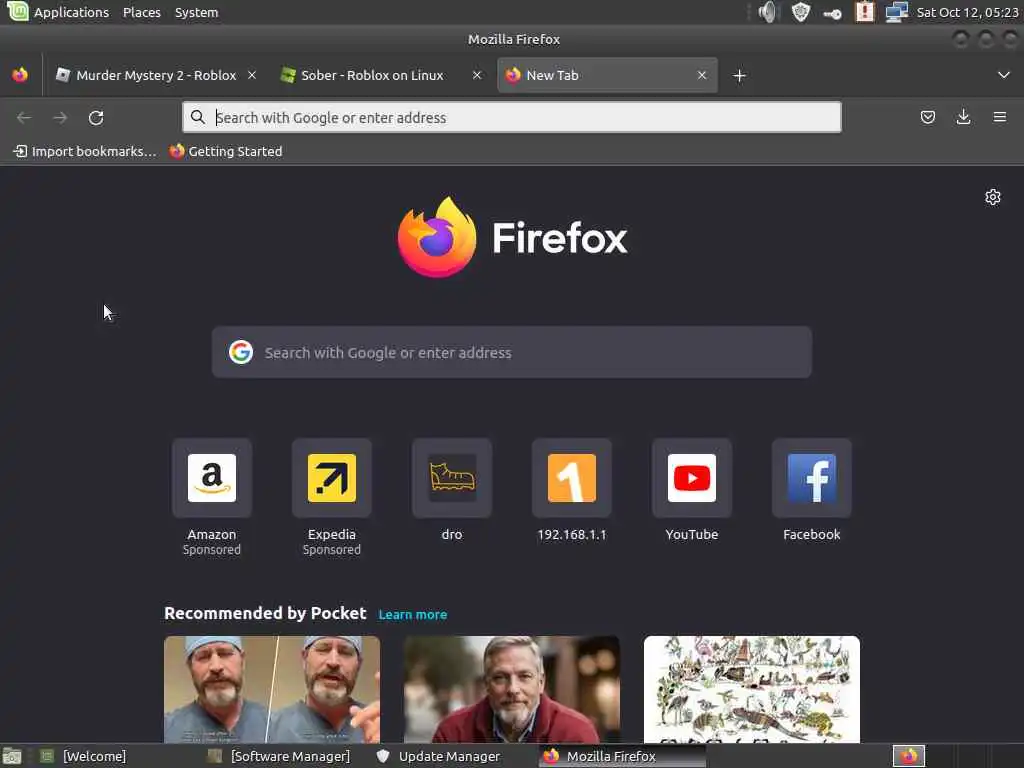Open the Pocket story with surgeon photos
Viewport: 1024px width, 768px height.
pyautogui.click(x=272, y=689)
